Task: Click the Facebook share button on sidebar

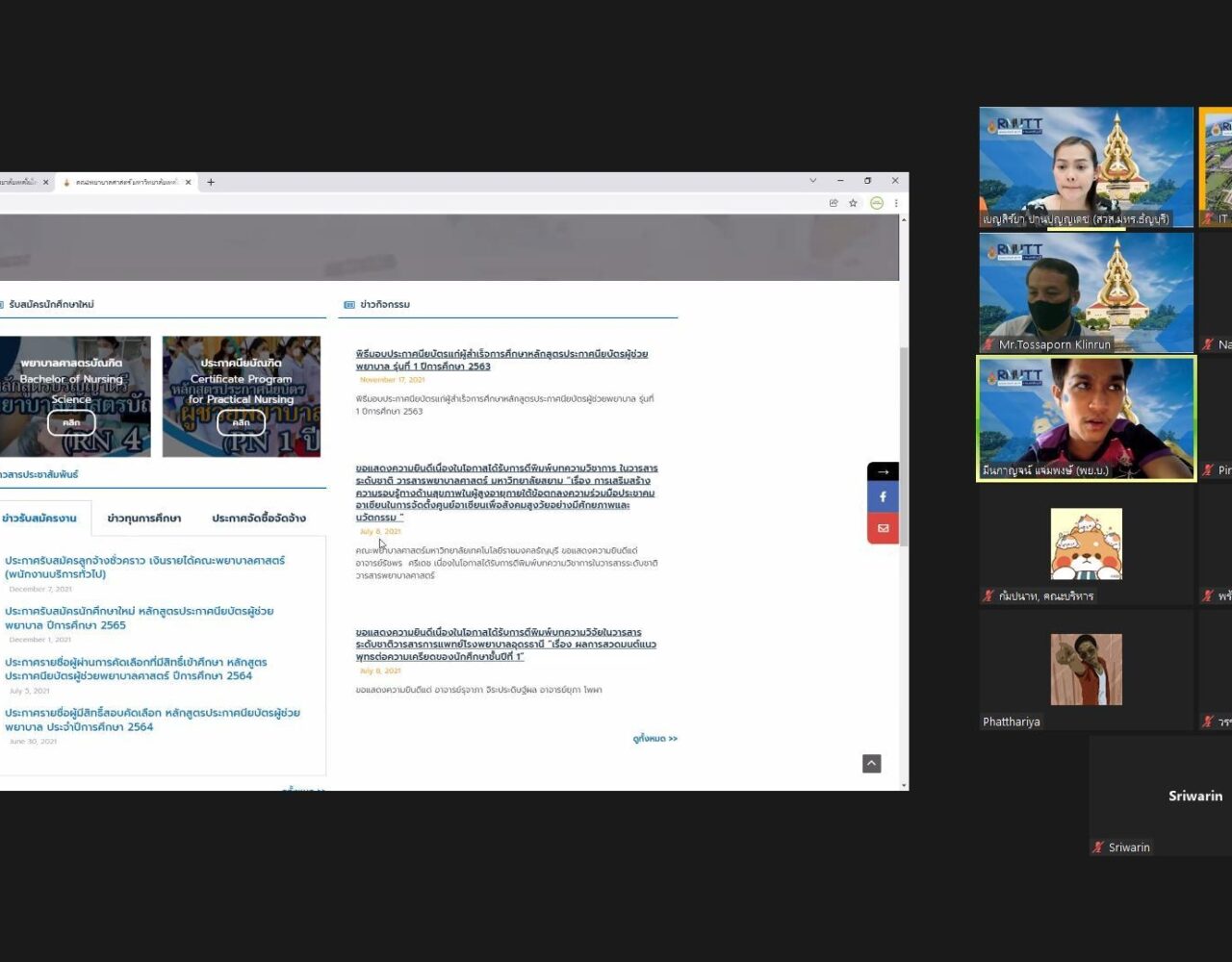Action: (x=883, y=497)
